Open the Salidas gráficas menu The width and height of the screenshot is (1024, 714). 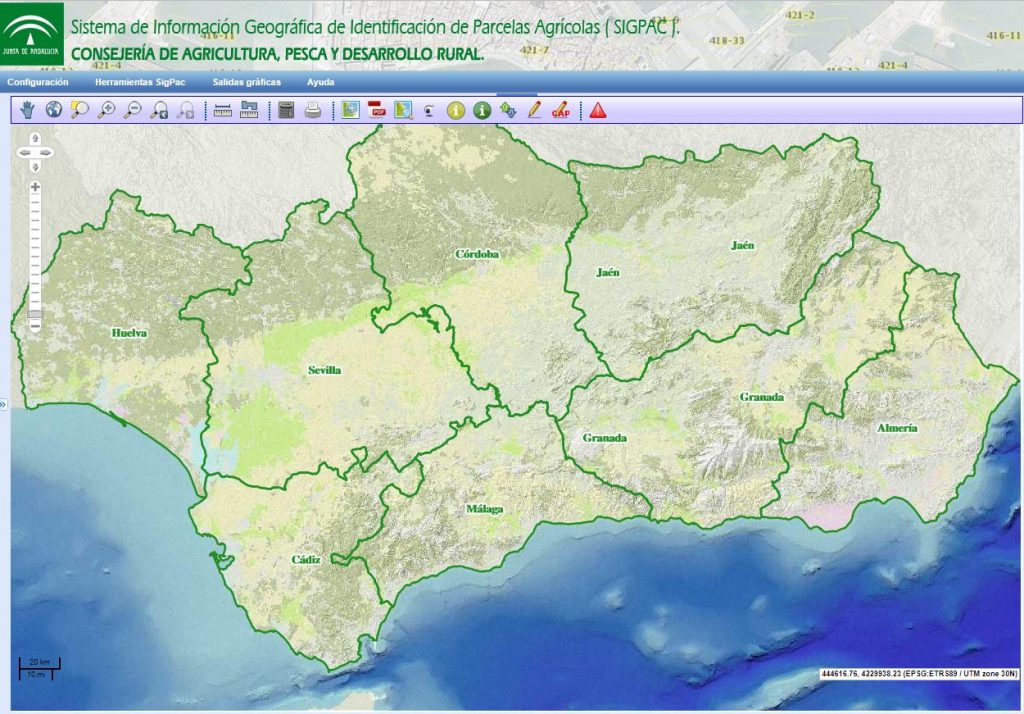click(x=246, y=82)
